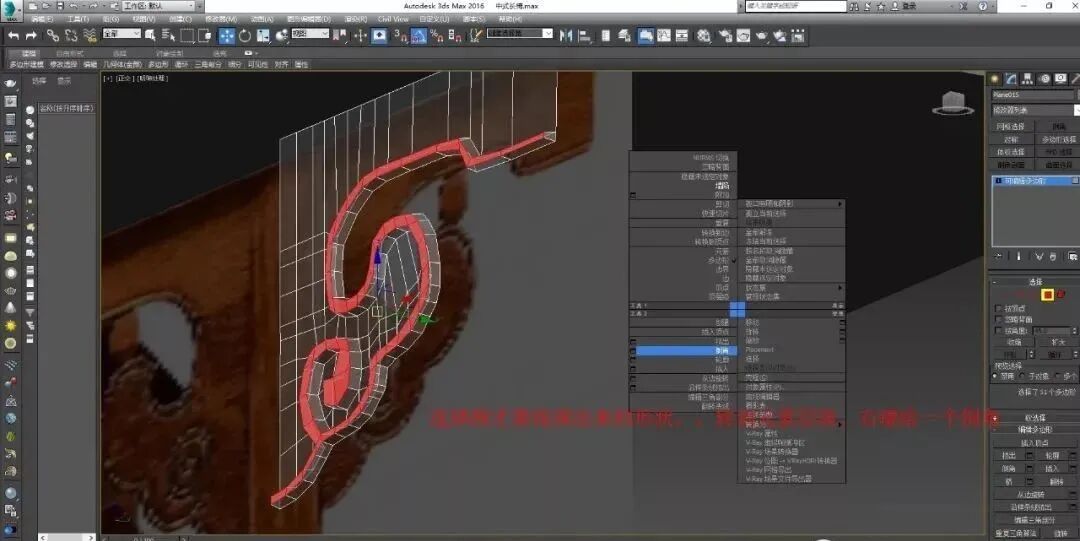Viewport: 1080px width, 541px height.
Task: Click the Help question mark icon
Action: tap(983, 6)
